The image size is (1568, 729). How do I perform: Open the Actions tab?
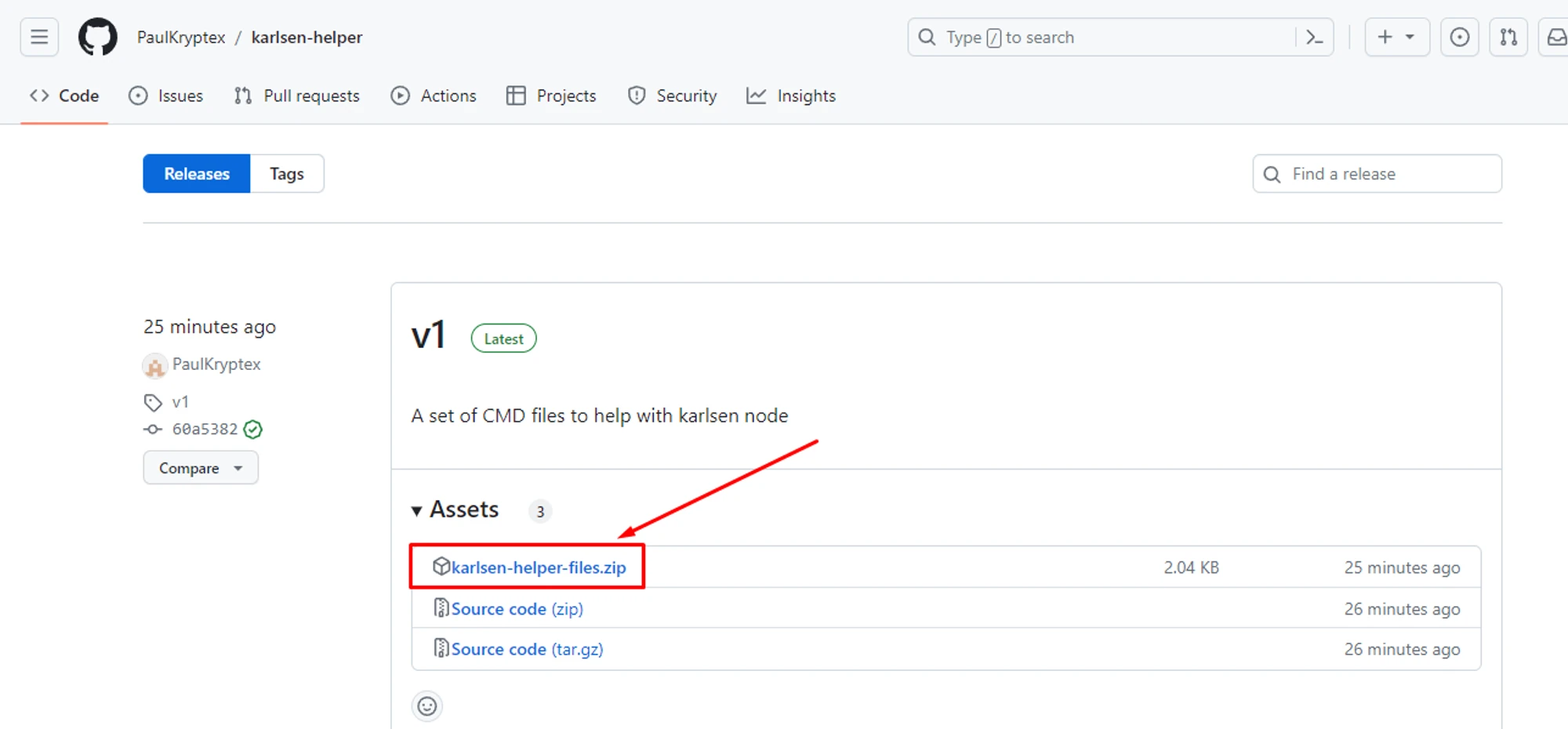pyautogui.click(x=434, y=96)
